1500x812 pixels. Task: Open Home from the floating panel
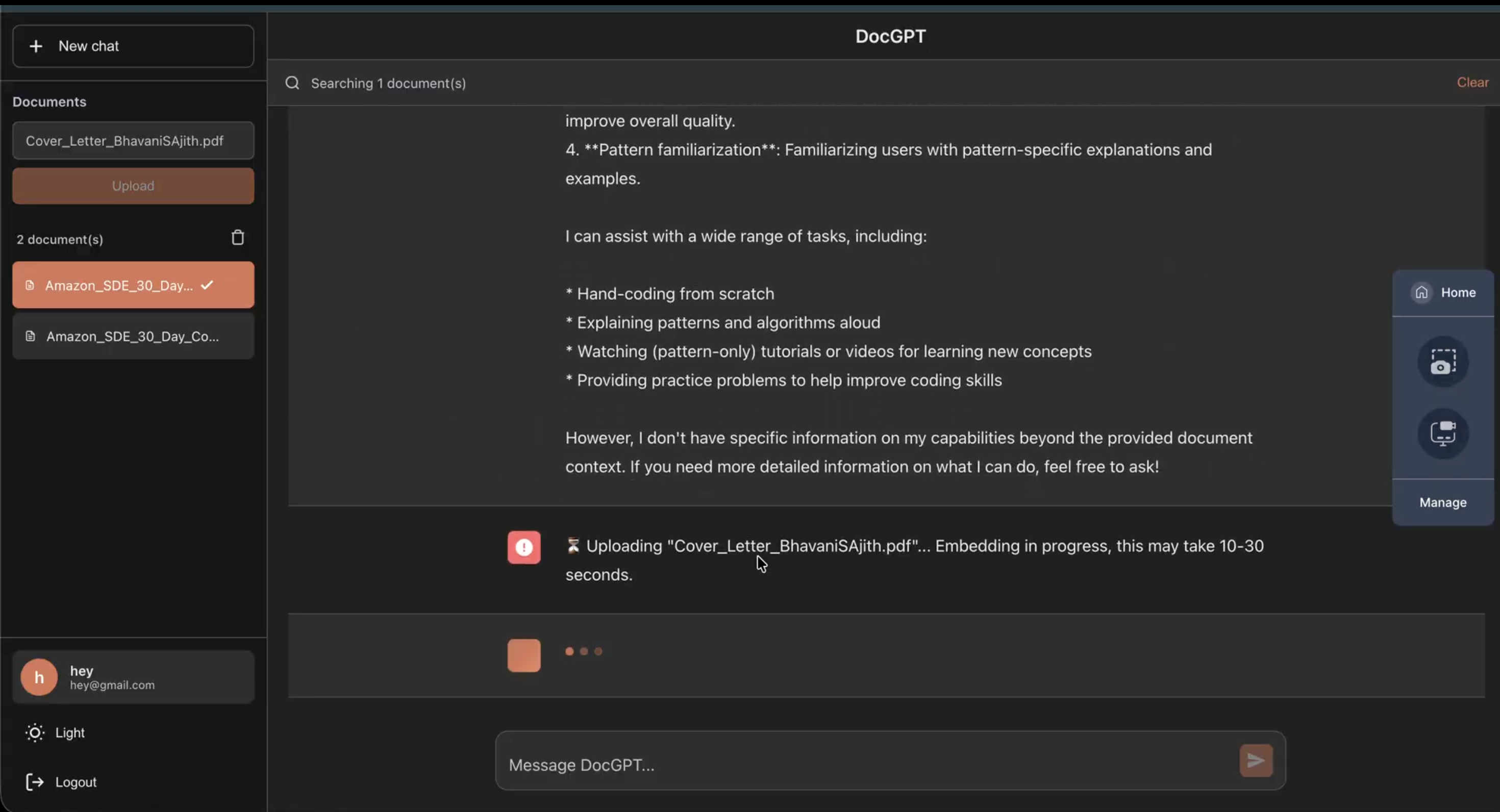click(x=1442, y=292)
